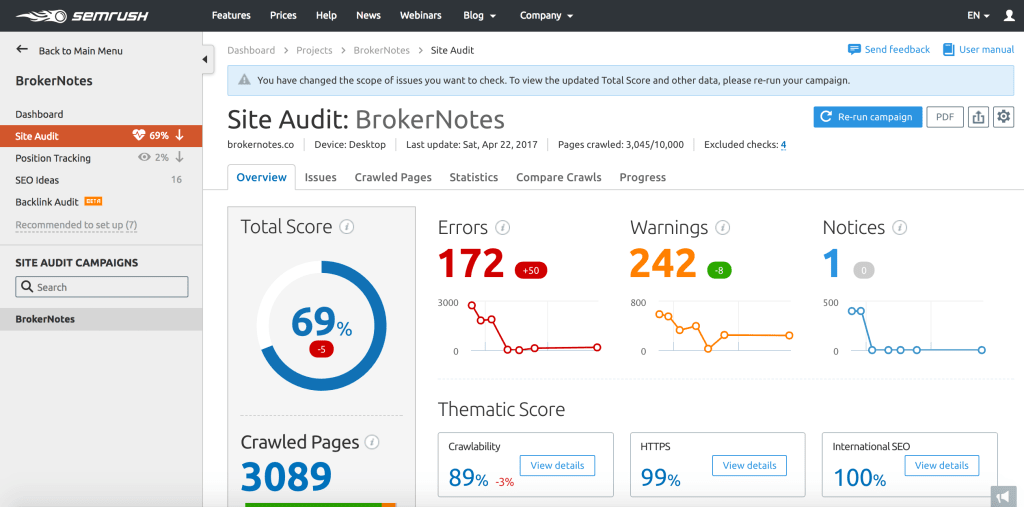Viewport: 1024px width, 507px height.
Task: Click the blue Total Score donut chart
Action: (x=321, y=326)
